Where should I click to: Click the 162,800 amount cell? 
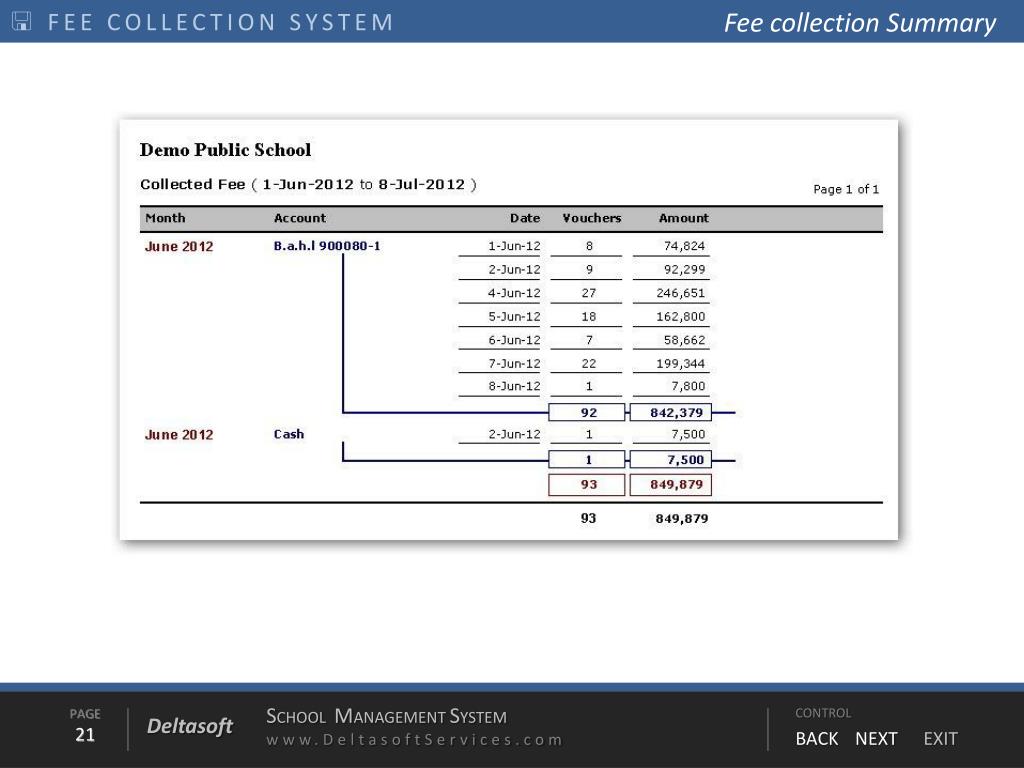680,317
